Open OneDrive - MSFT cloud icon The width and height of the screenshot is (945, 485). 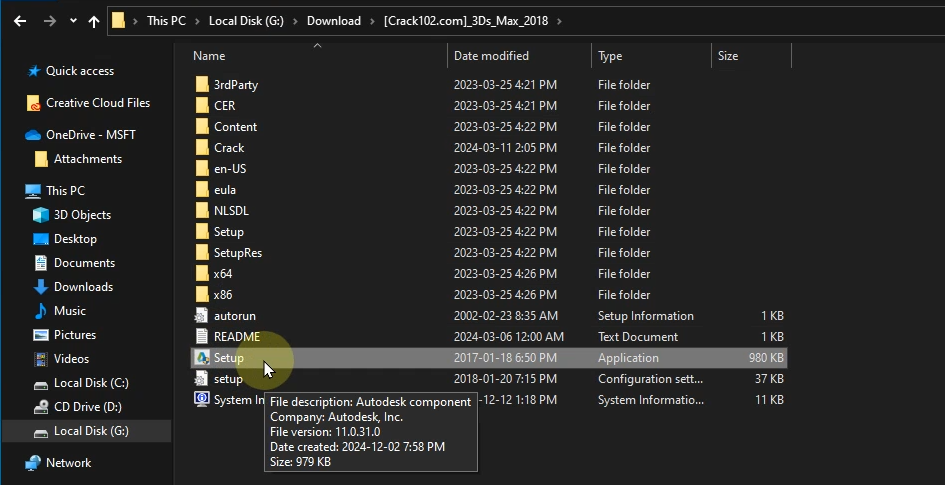tap(33, 135)
